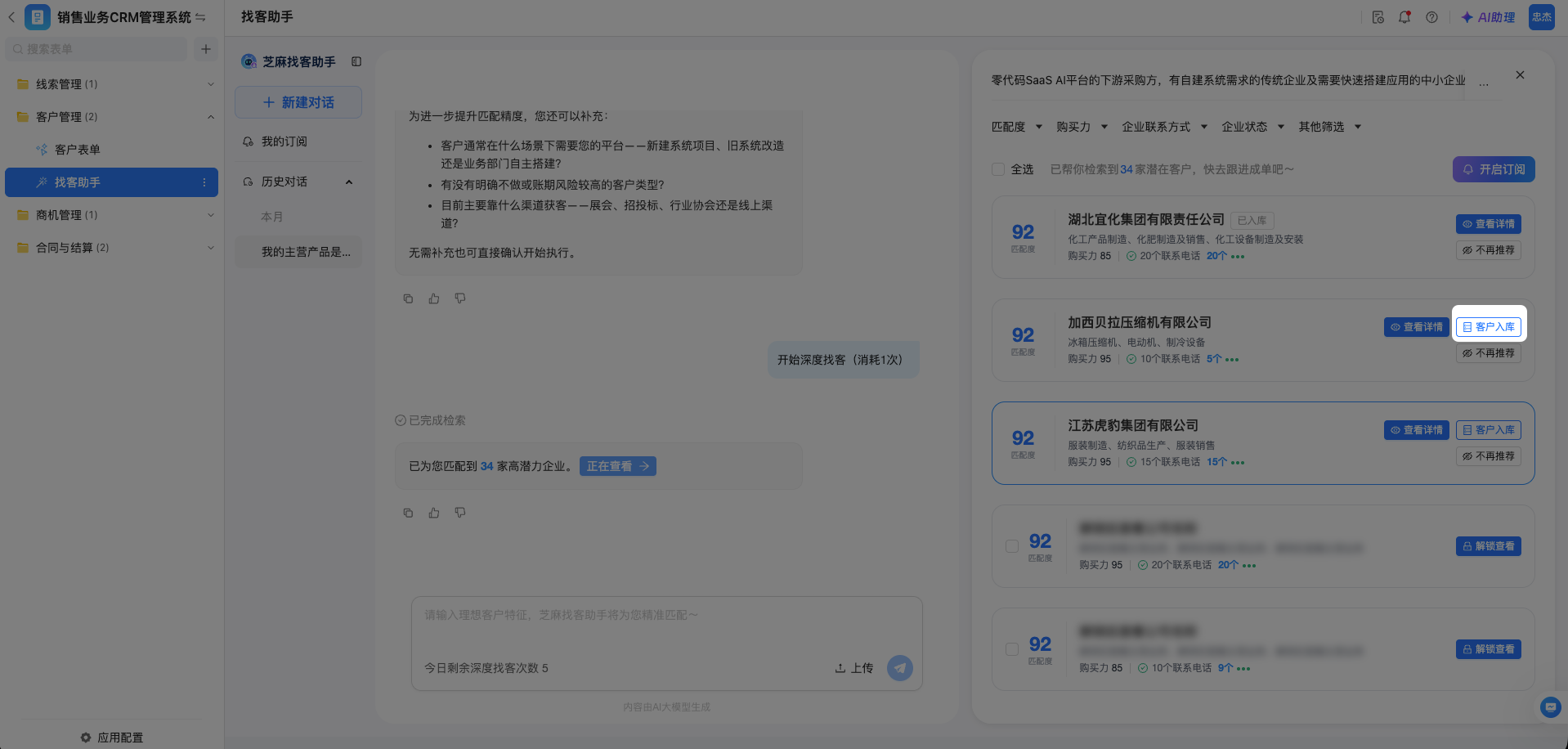Screen dimensions: 1568x749
Task: Tick the 全选 checkbox
Action: pos(998,169)
